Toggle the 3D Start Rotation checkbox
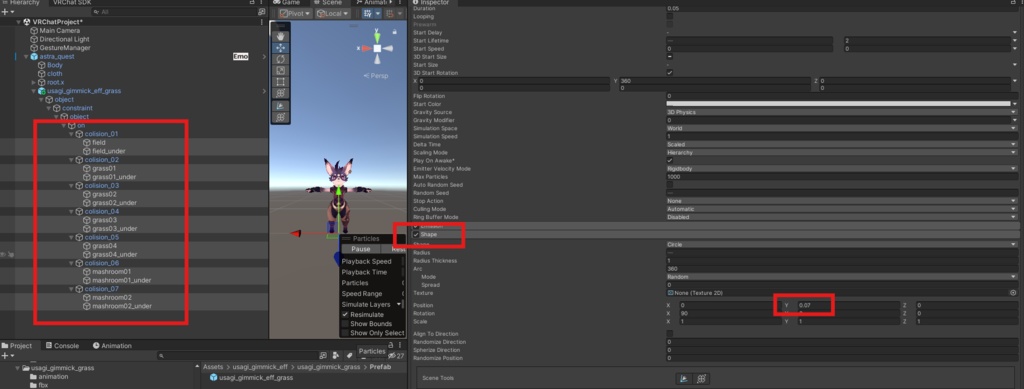The width and height of the screenshot is (1024, 389). click(669, 72)
